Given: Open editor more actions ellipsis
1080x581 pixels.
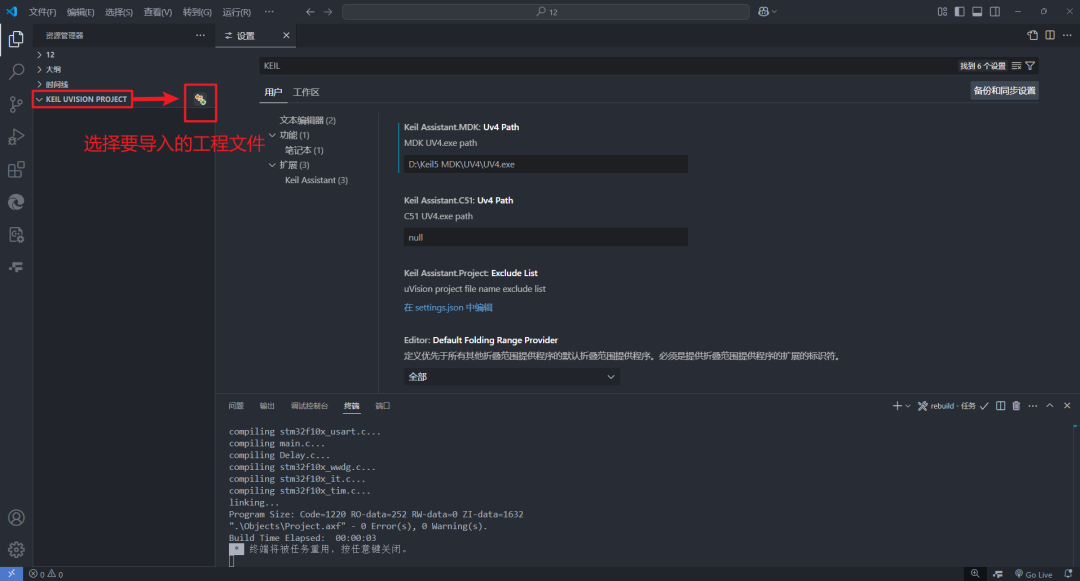Looking at the screenshot, I should pos(1067,35).
